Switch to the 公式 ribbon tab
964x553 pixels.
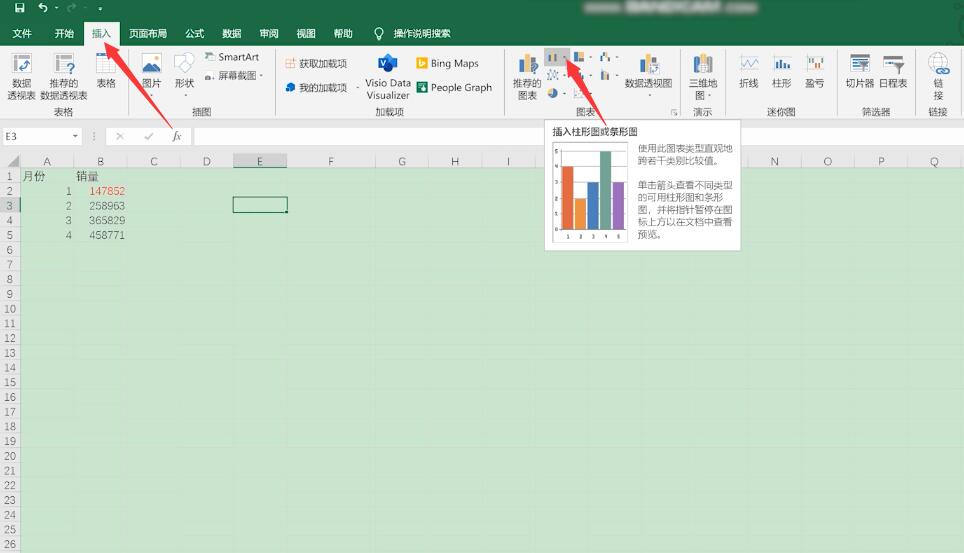194,33
